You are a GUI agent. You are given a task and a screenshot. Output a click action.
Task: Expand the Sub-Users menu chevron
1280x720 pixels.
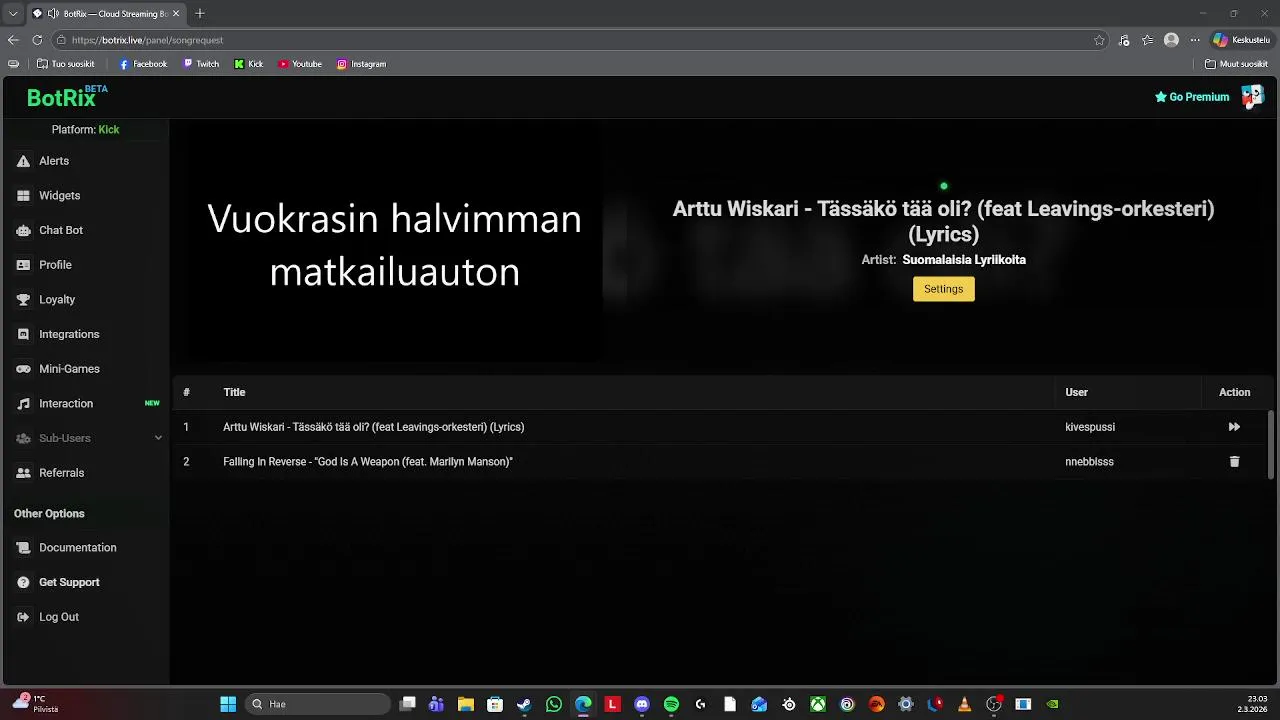(158, 438)
